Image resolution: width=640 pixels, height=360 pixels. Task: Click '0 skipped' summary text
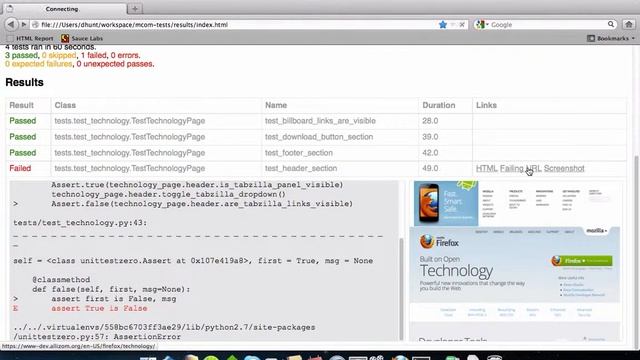point(59,55)
